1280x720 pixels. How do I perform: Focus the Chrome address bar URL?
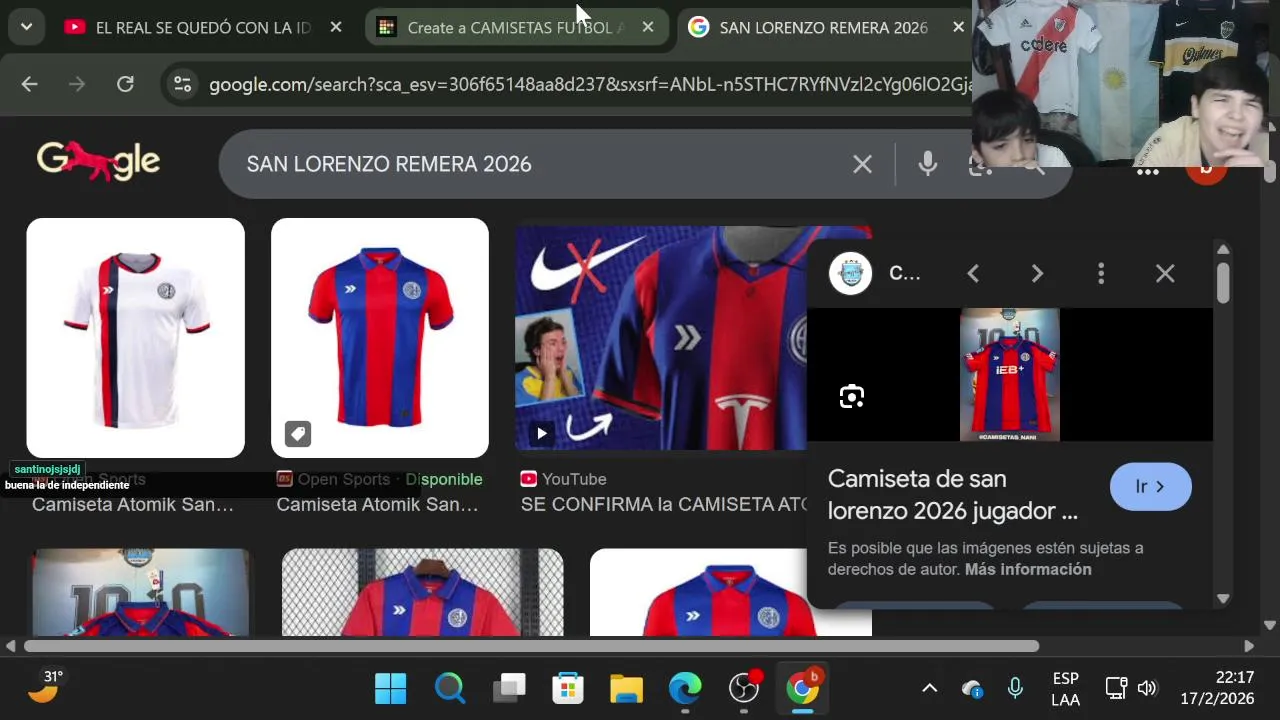pyautogui.click(x=590, y=85)
